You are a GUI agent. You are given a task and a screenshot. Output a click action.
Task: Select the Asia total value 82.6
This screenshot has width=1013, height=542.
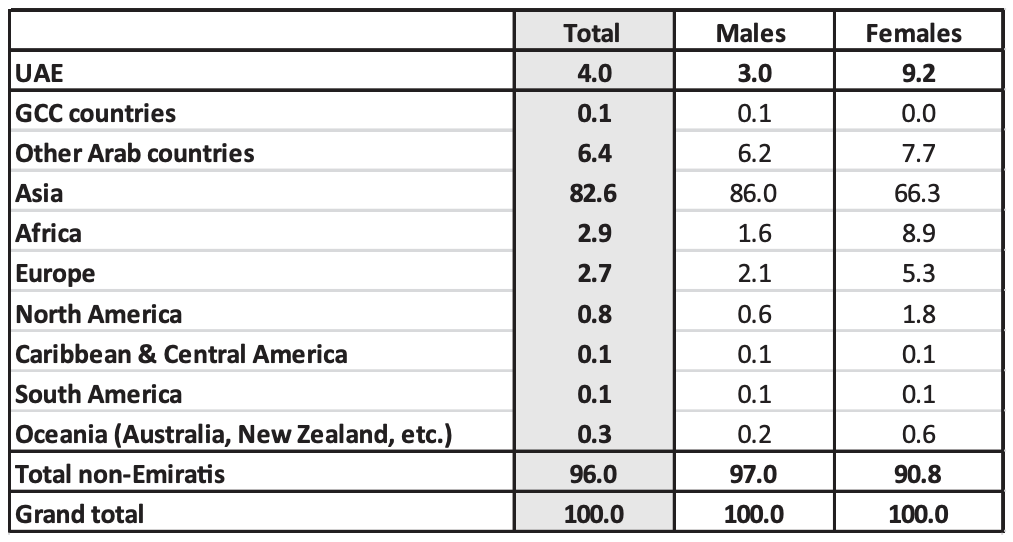(x=593, y=193)
